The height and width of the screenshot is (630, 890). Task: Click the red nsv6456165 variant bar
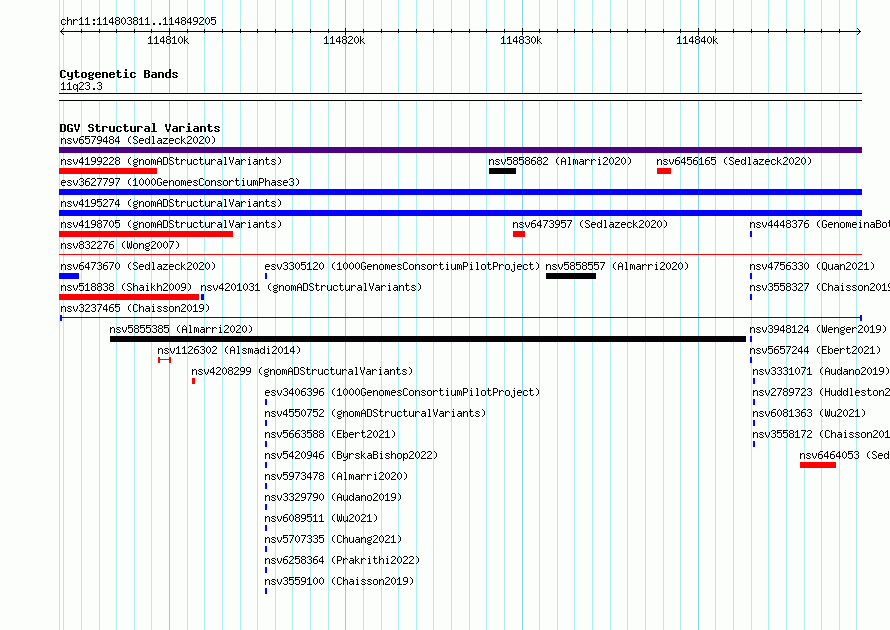(664, 171)
